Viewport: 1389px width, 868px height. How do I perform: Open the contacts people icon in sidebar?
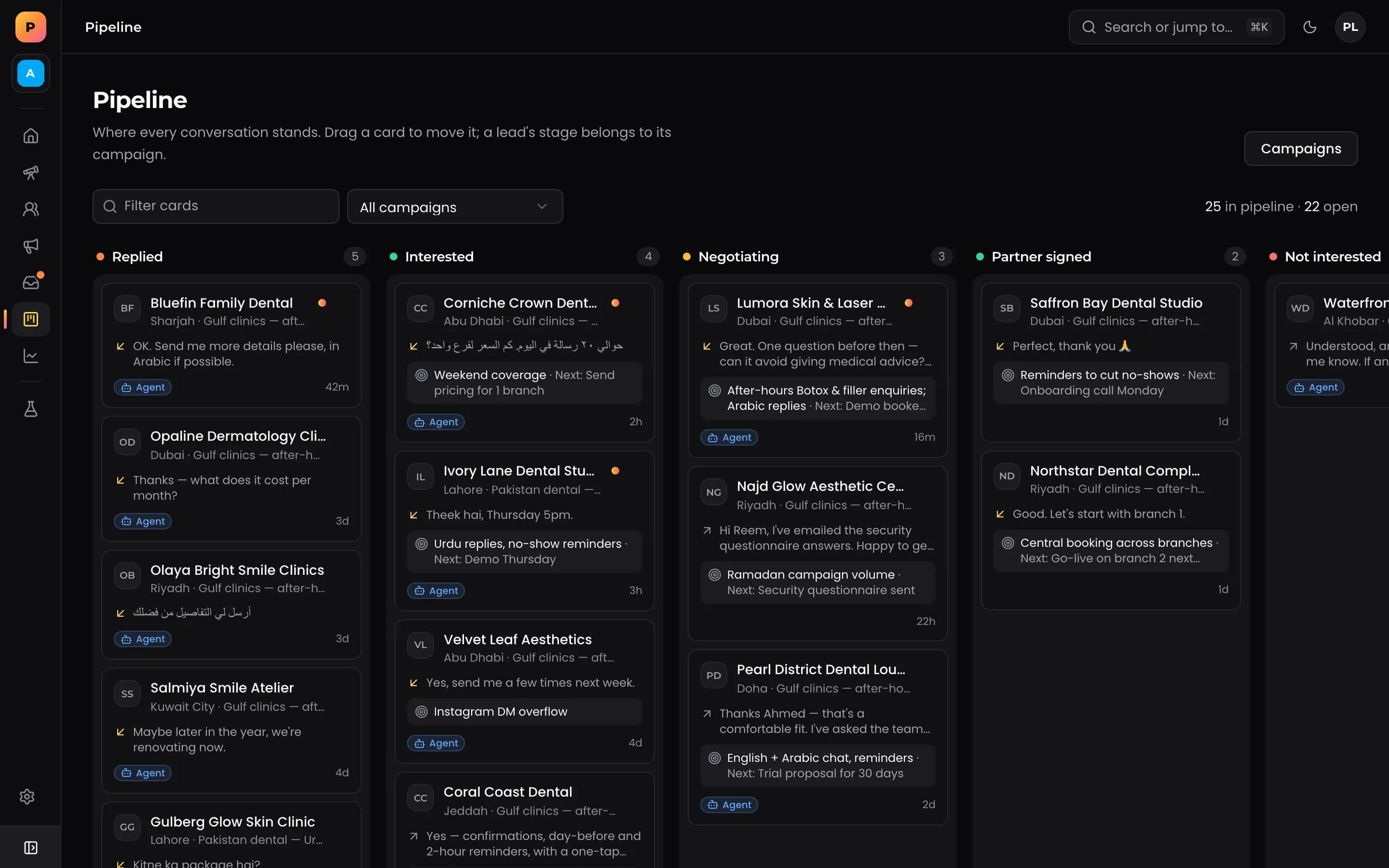click(x=30, y=210)
